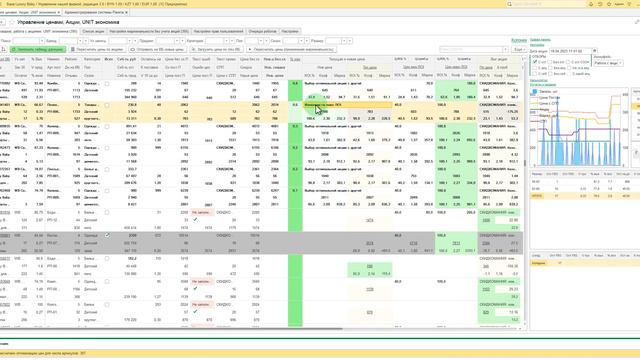Expand the Бренд filter dropdown

point(80,41)
